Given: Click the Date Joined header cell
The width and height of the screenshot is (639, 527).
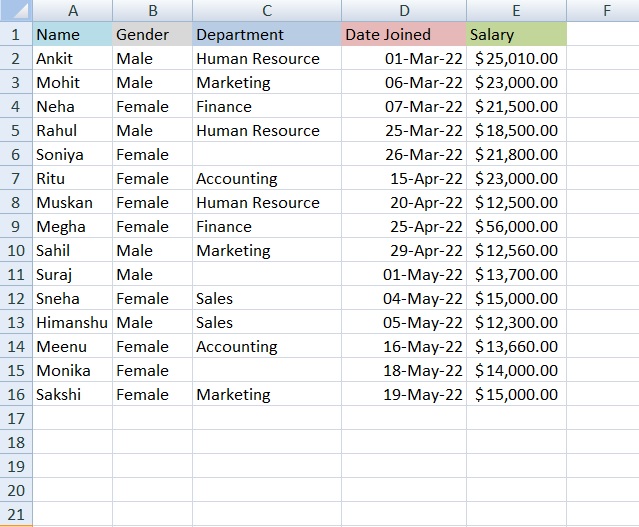Looking at the screenshot, I should (x=403, y=35).
